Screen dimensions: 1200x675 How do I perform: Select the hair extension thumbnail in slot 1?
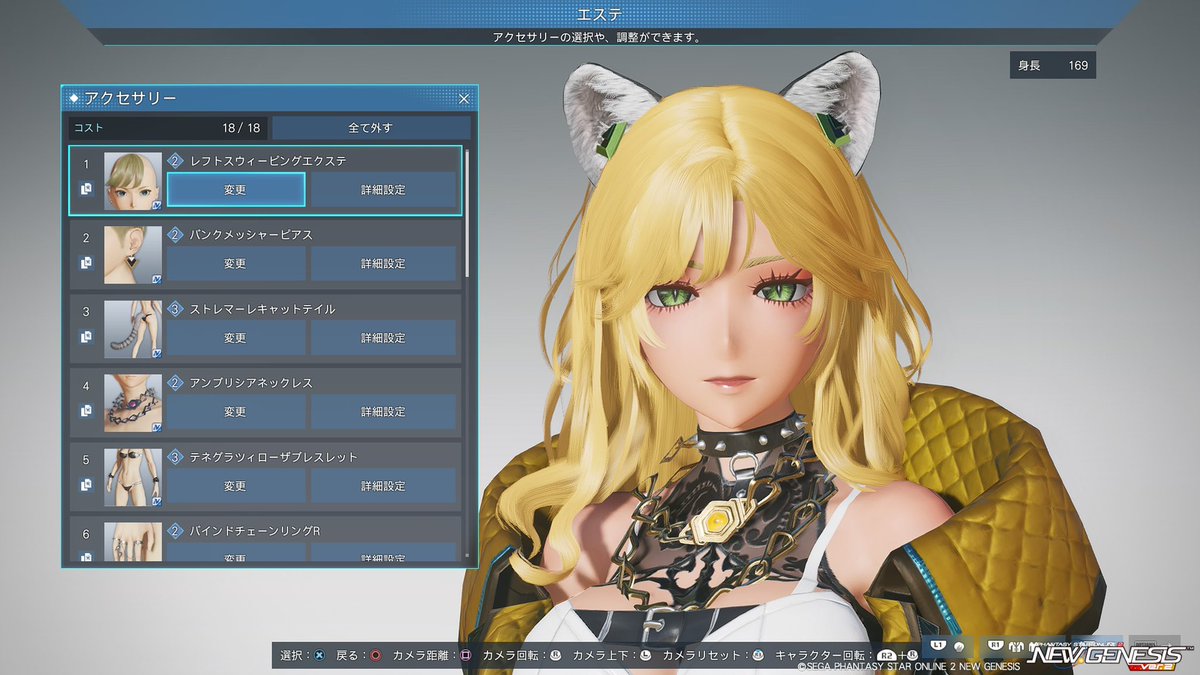tap(133, 181)
